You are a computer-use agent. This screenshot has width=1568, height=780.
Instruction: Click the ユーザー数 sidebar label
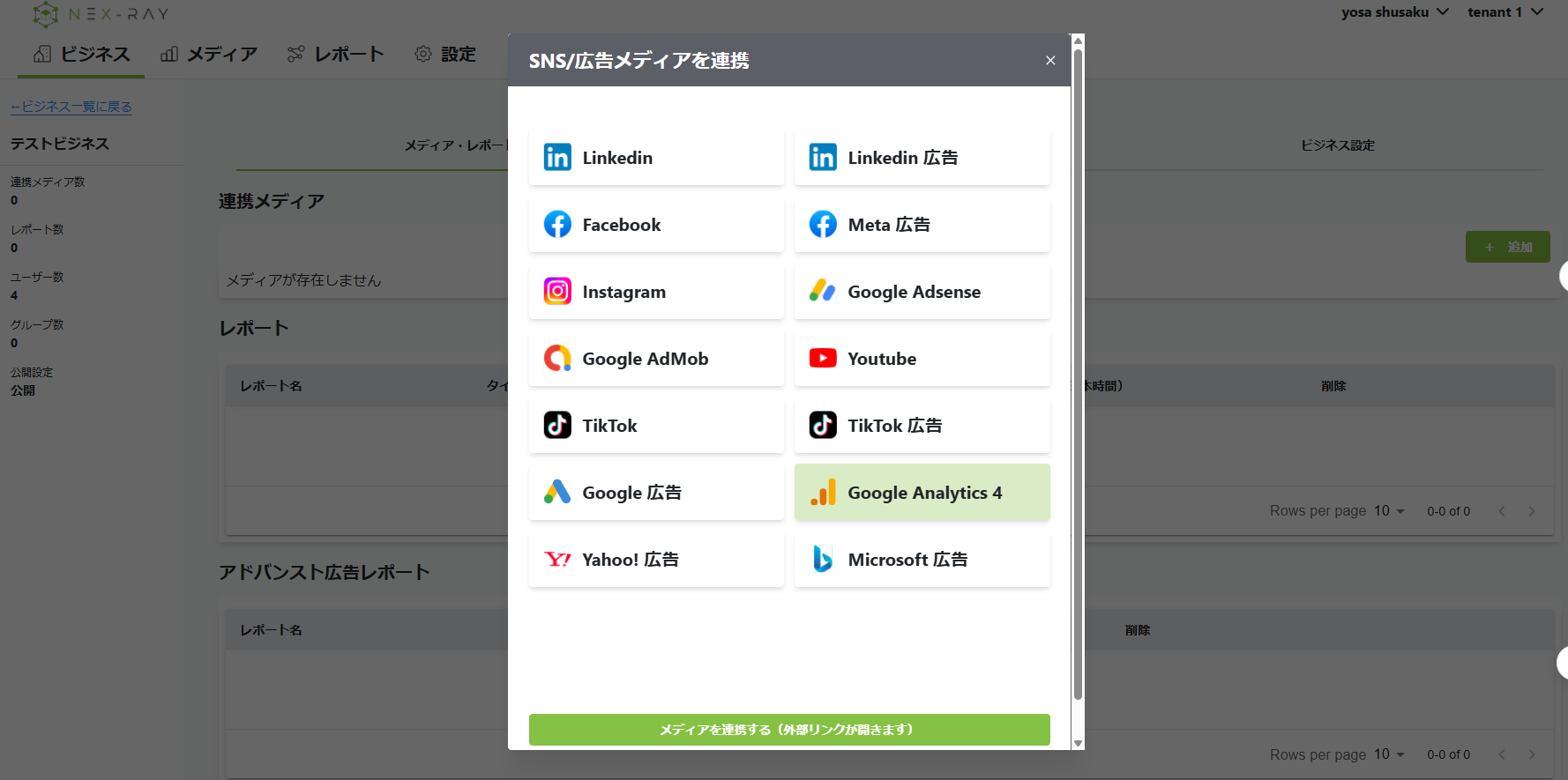tap(37, 277)
